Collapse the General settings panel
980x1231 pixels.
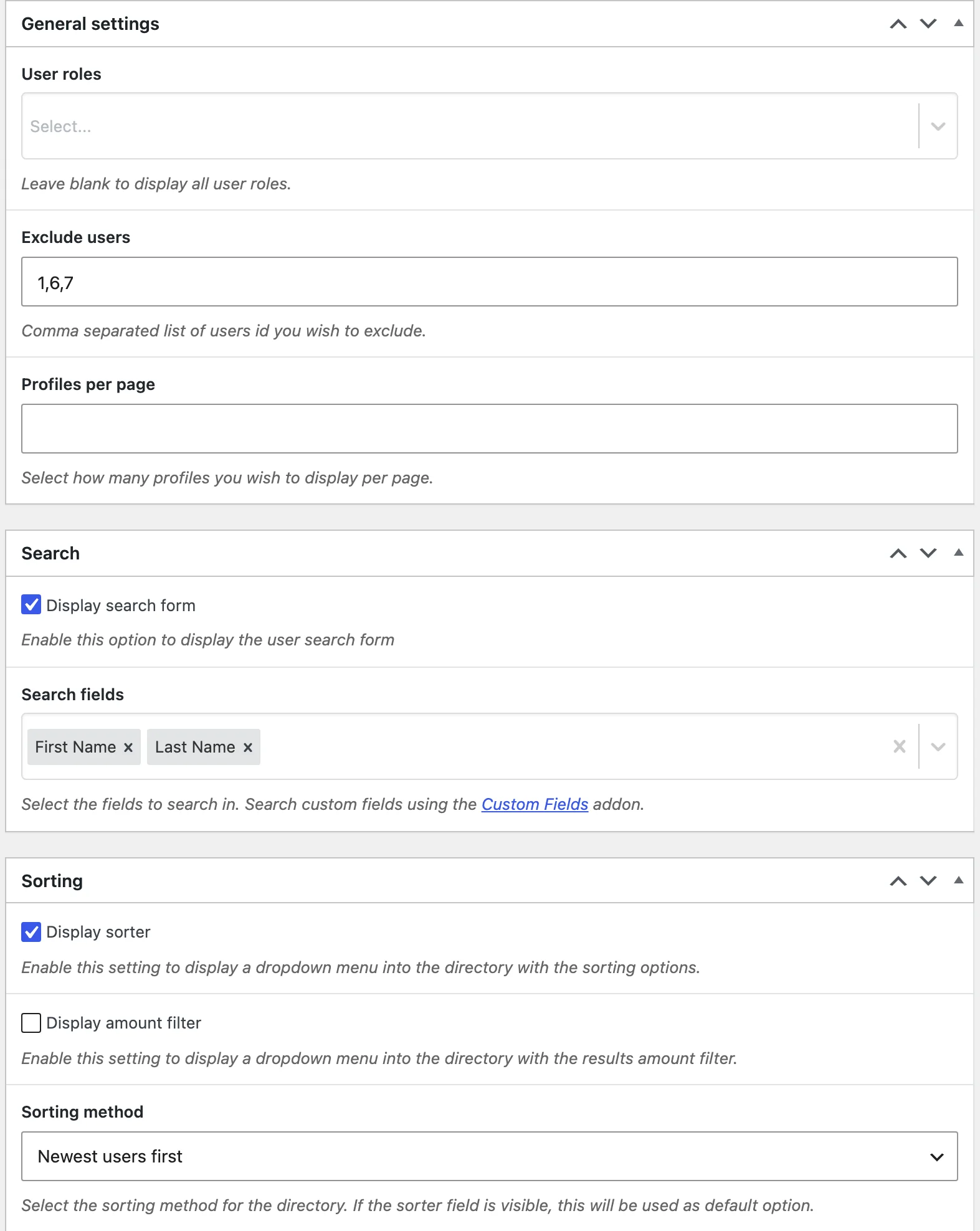959,23
